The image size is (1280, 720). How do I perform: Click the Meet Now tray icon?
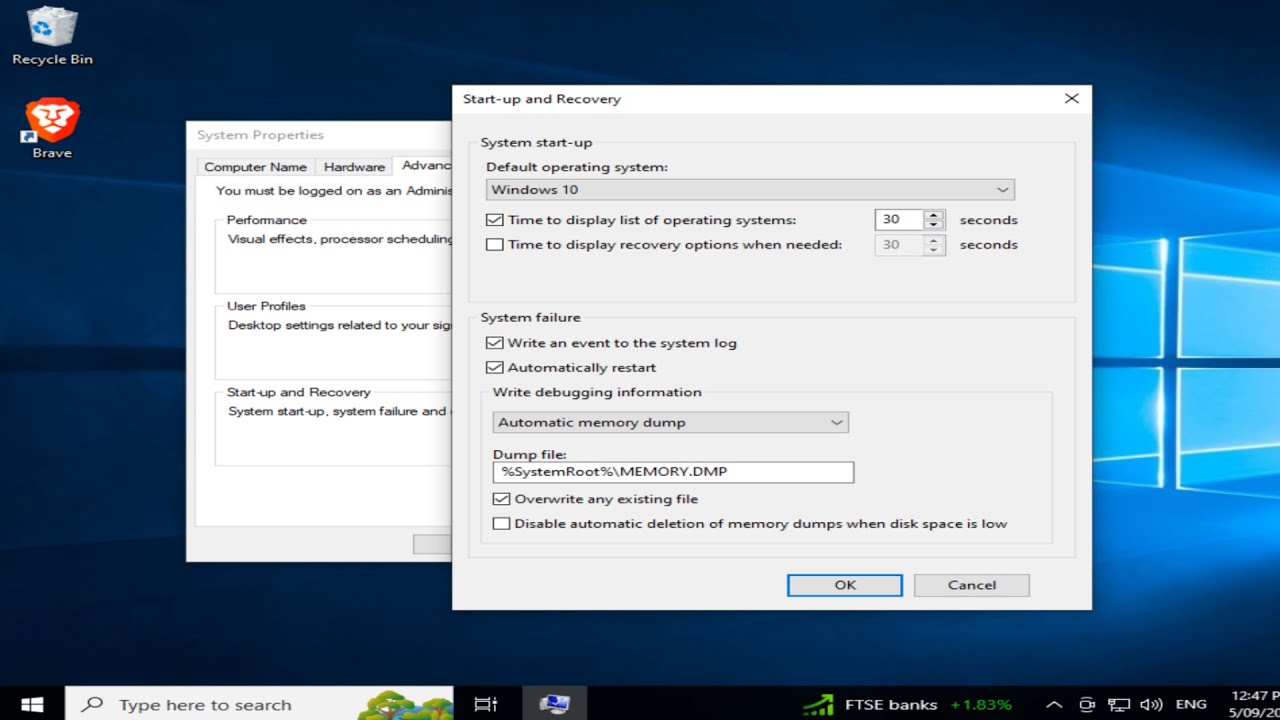coord(1088,704)
